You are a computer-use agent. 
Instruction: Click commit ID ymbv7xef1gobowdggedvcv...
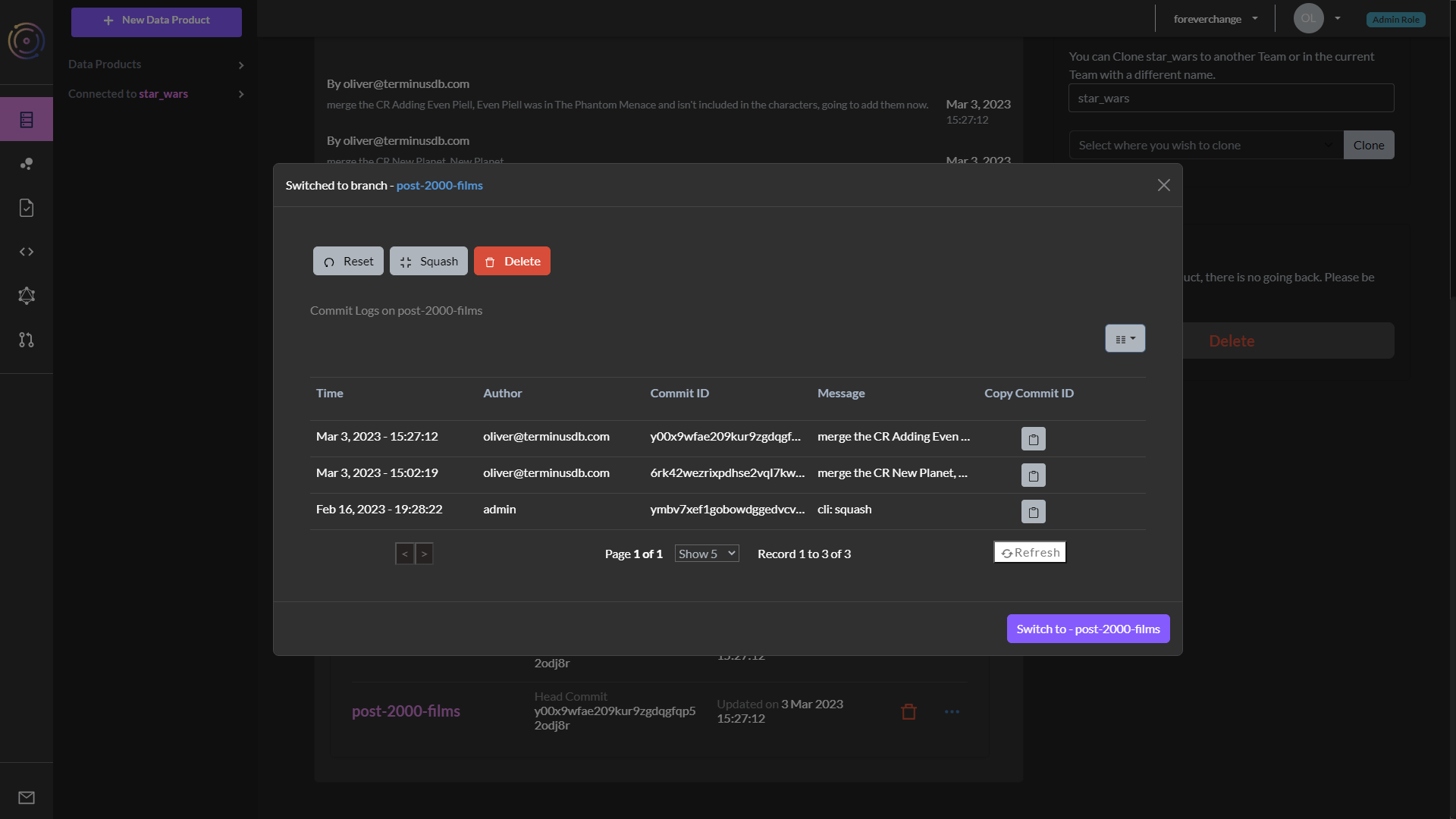[727, 509]
